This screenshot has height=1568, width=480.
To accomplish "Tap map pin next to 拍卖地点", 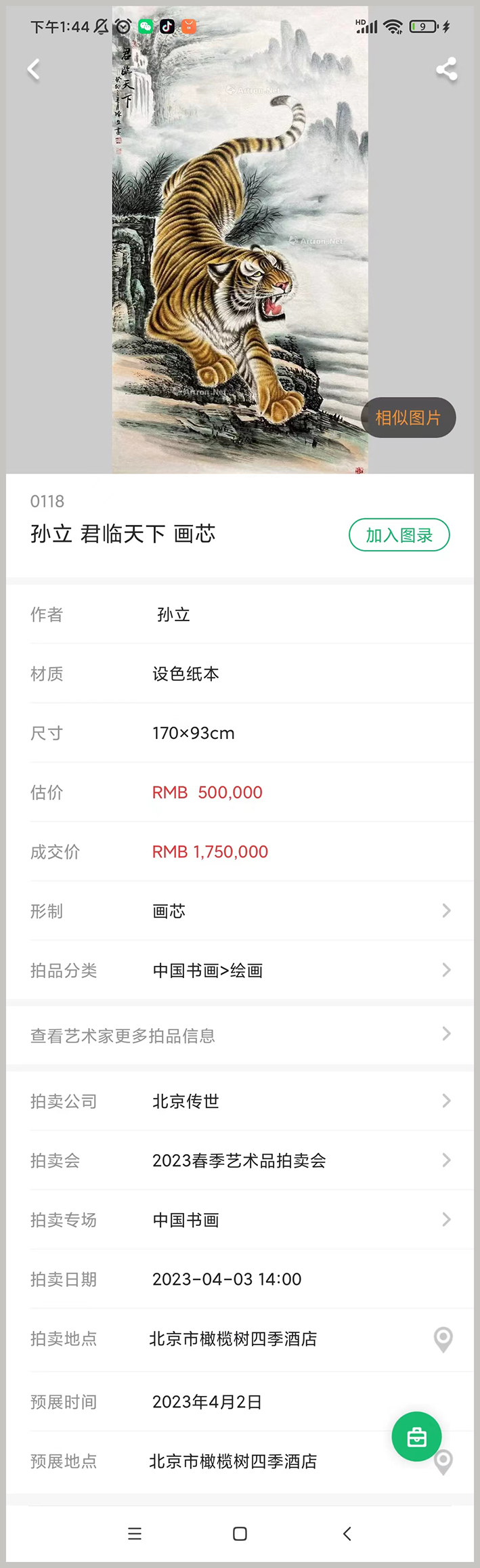I will click(443, 1339).
